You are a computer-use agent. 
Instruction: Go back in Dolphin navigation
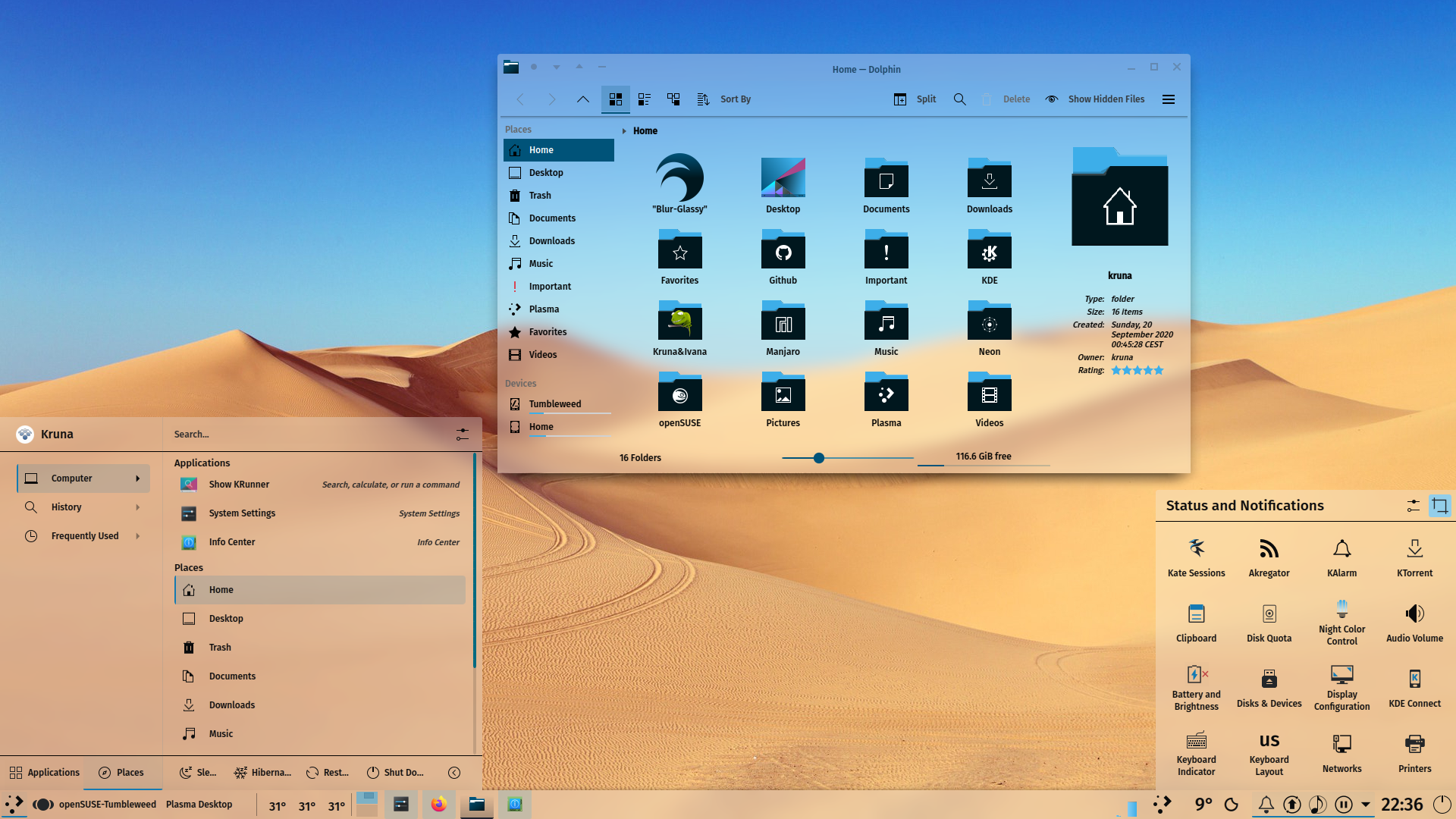point(520,99)
